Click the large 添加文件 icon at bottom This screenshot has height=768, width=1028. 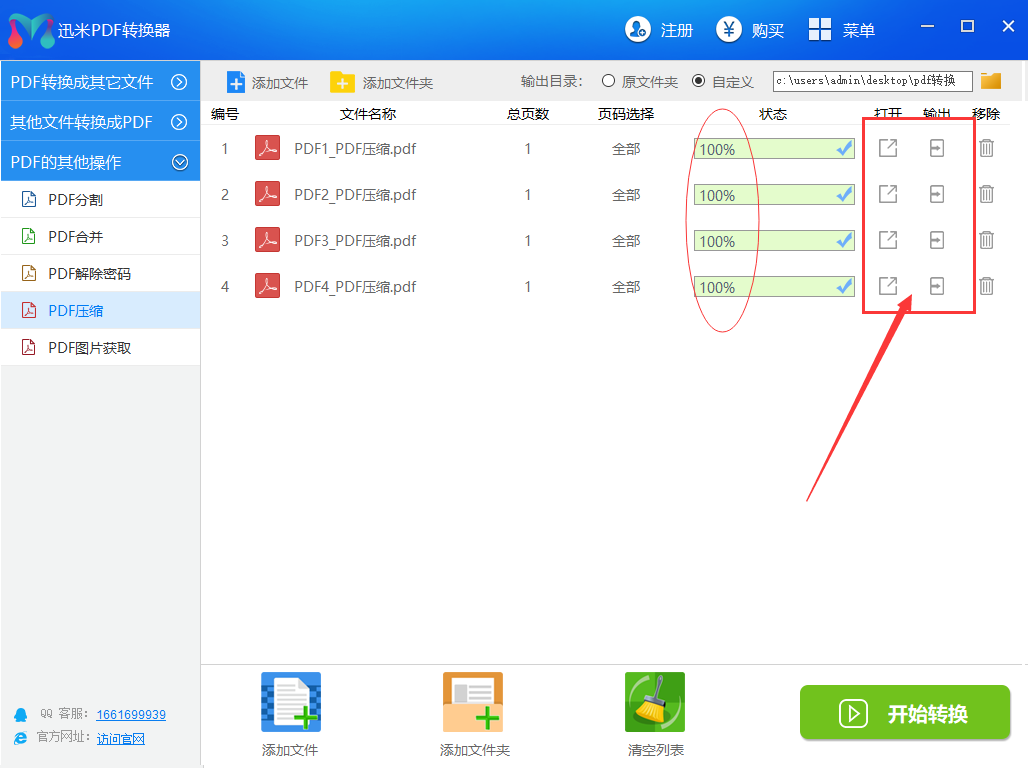point(290,701)
